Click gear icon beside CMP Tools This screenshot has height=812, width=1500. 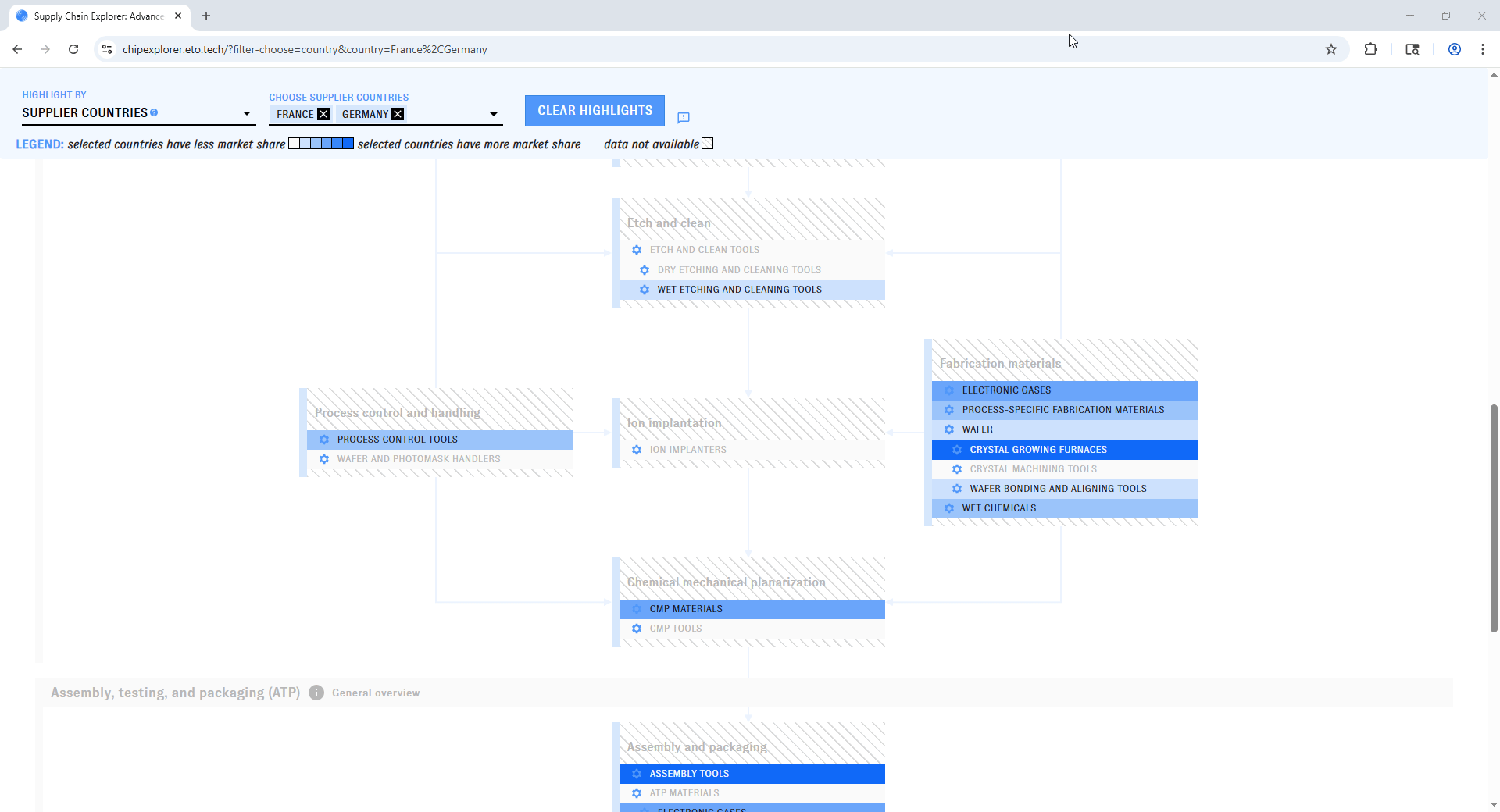pyautogui.click(x=637, y=629)
